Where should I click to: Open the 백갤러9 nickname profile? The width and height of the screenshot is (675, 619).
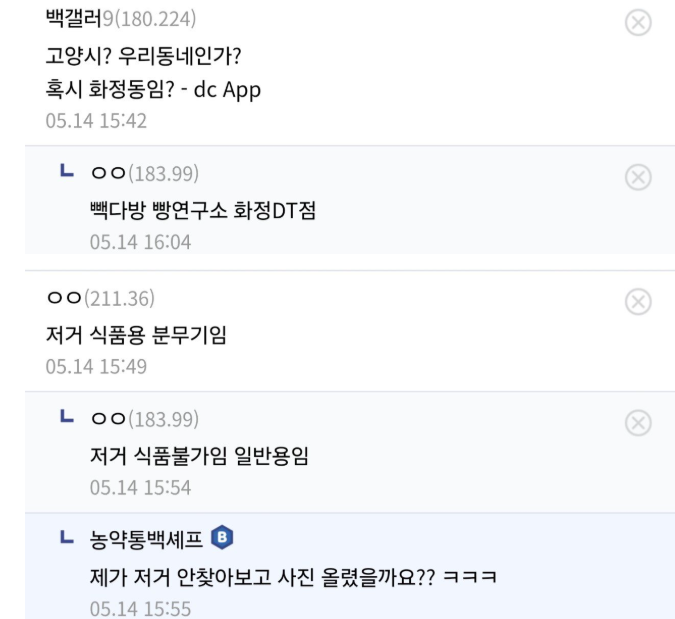coord(121,19)
